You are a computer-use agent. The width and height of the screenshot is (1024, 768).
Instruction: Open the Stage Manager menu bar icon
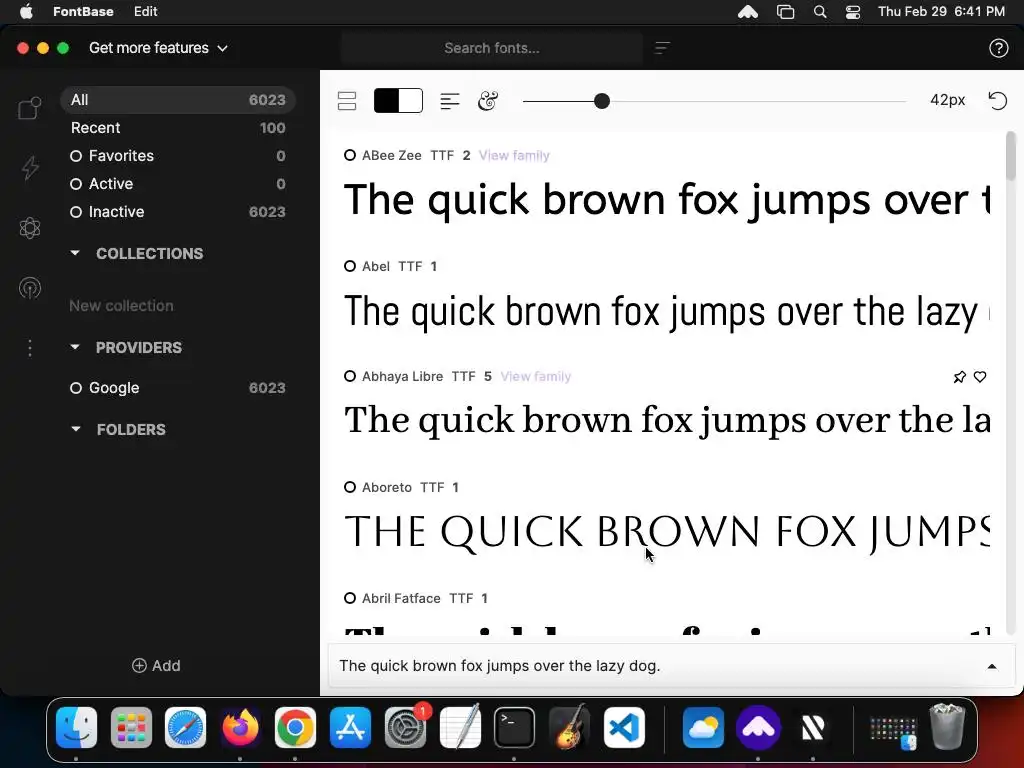785,11
